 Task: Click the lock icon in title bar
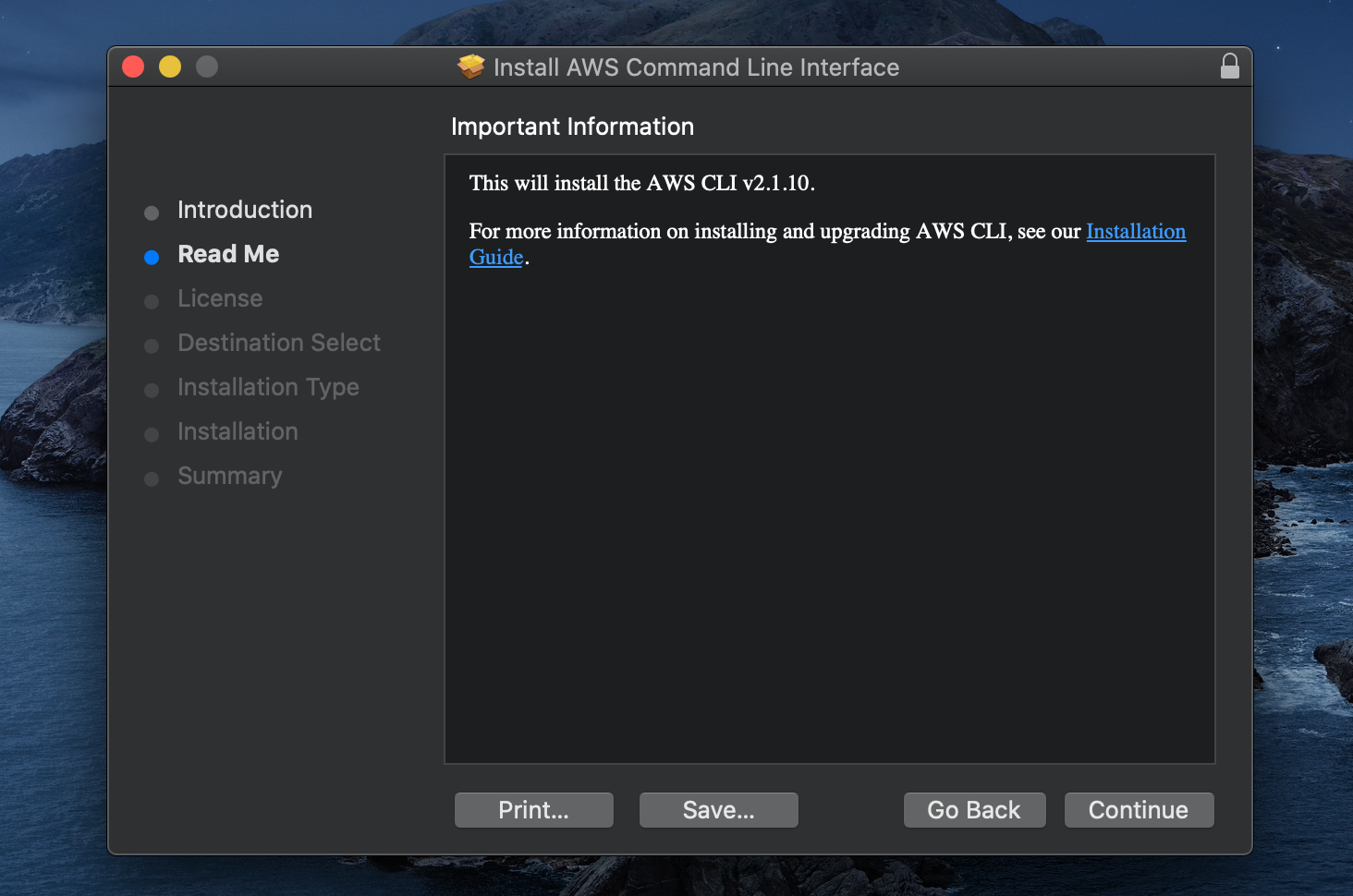pos(1229,67)
